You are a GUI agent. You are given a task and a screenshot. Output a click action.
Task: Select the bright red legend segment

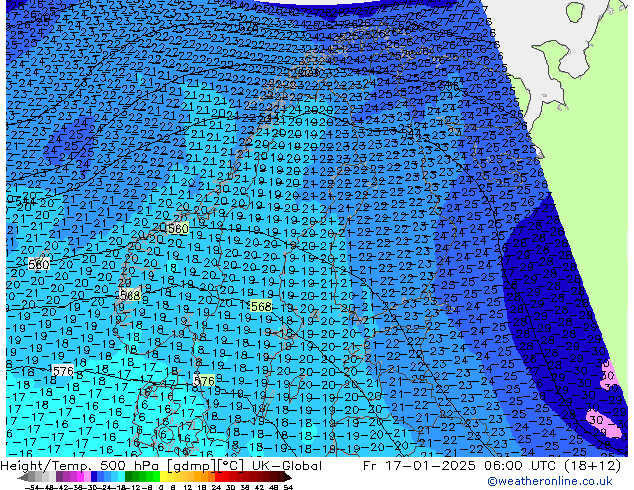[218, 476]
